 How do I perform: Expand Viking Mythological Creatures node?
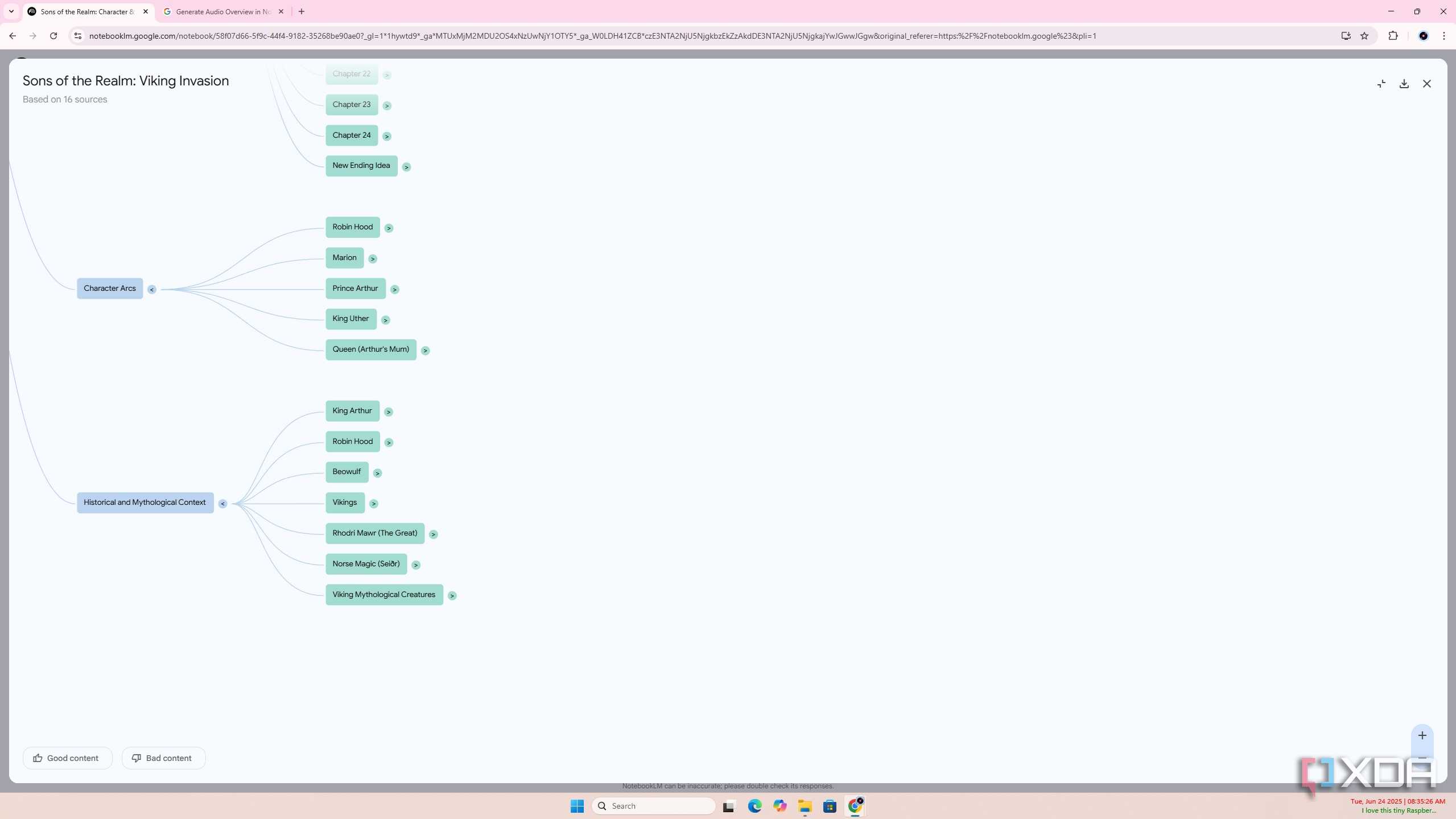[x=452, y=595]
